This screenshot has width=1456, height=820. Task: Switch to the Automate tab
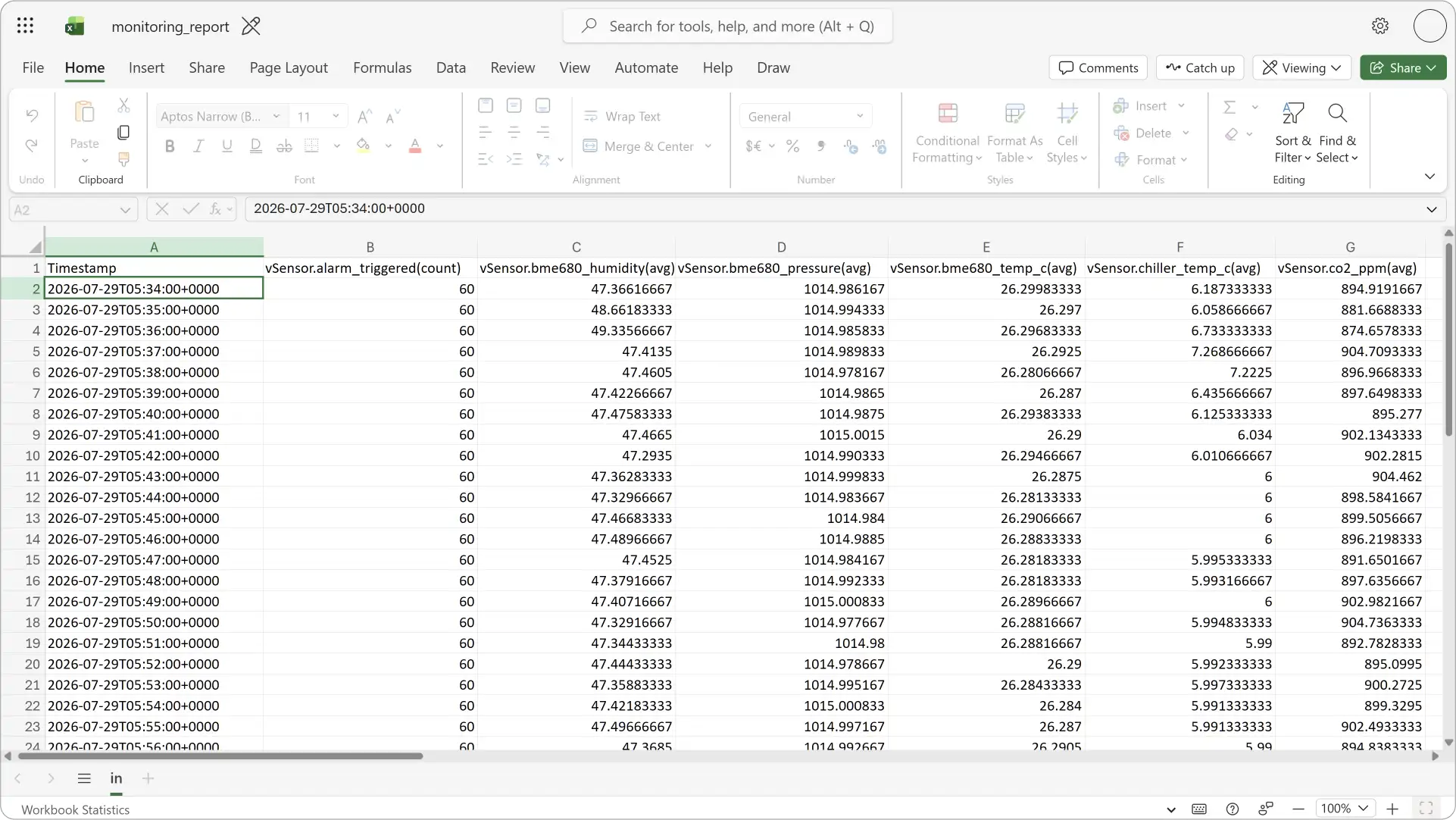coord(646,67)
